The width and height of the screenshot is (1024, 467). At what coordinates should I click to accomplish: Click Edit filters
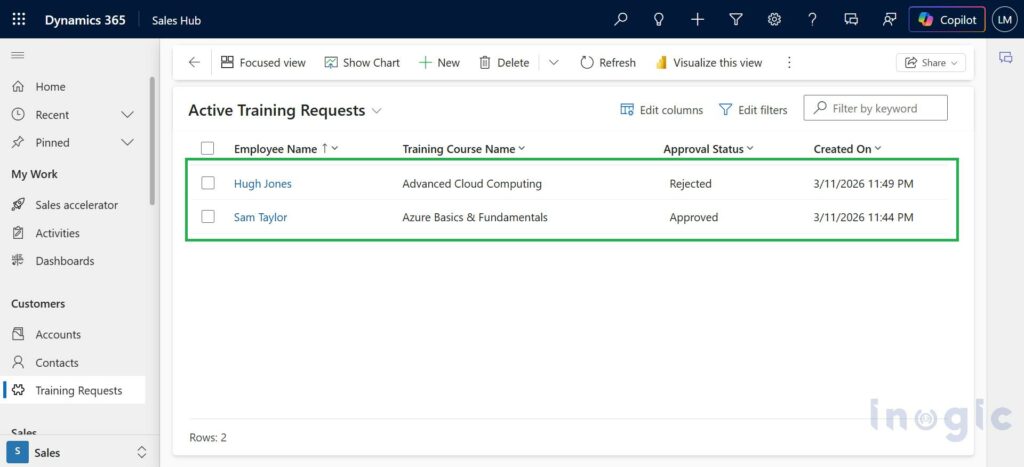(x=753, y=110)
